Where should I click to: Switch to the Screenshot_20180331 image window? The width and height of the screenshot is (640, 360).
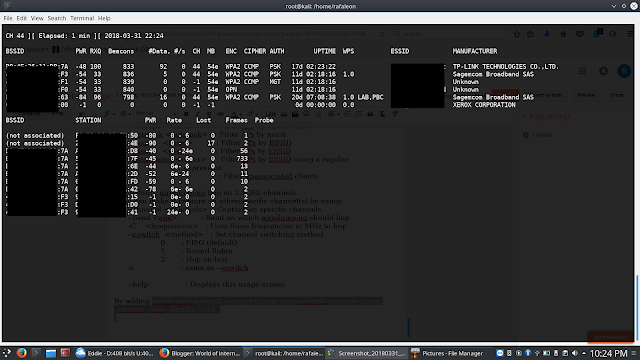pos(367,353)
